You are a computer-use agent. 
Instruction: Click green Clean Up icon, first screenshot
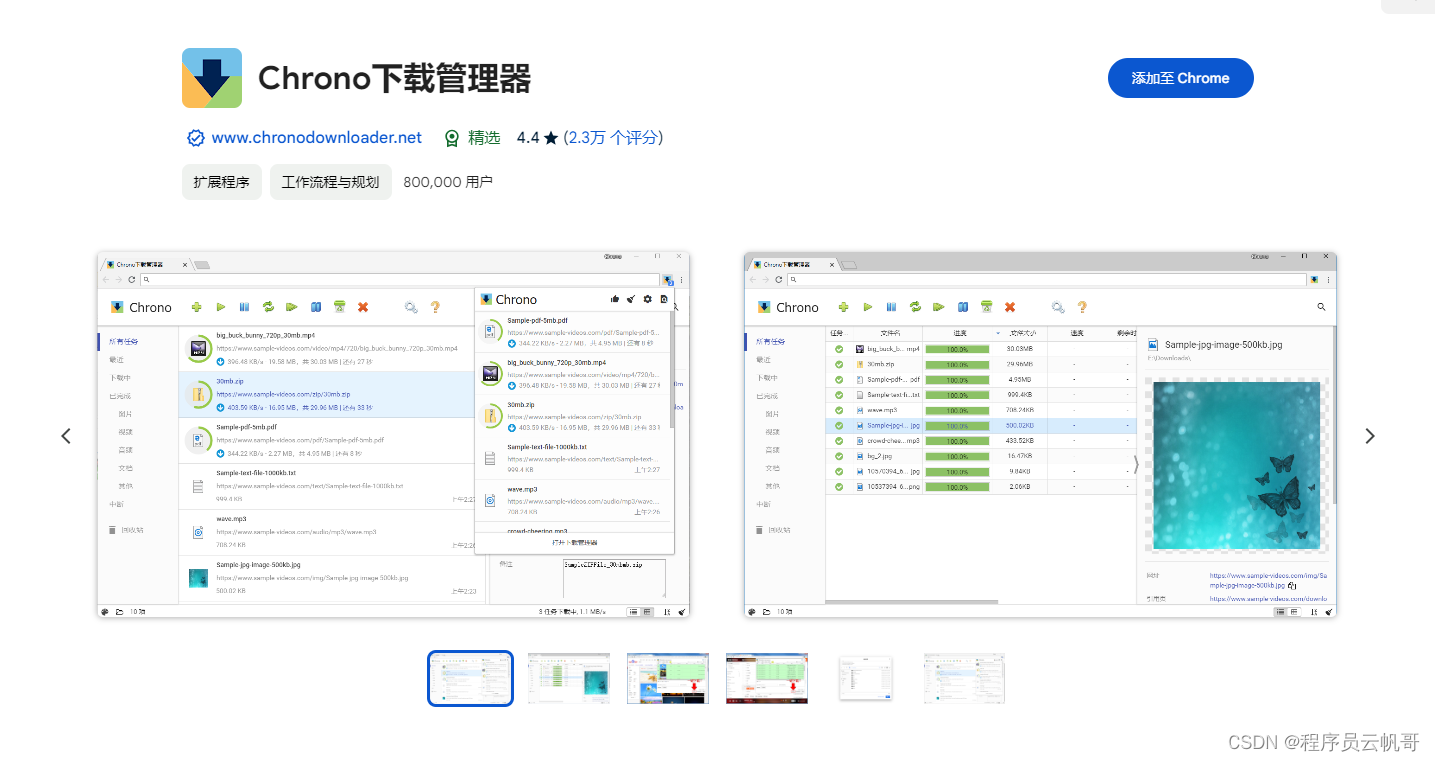(x=340, y=307)
